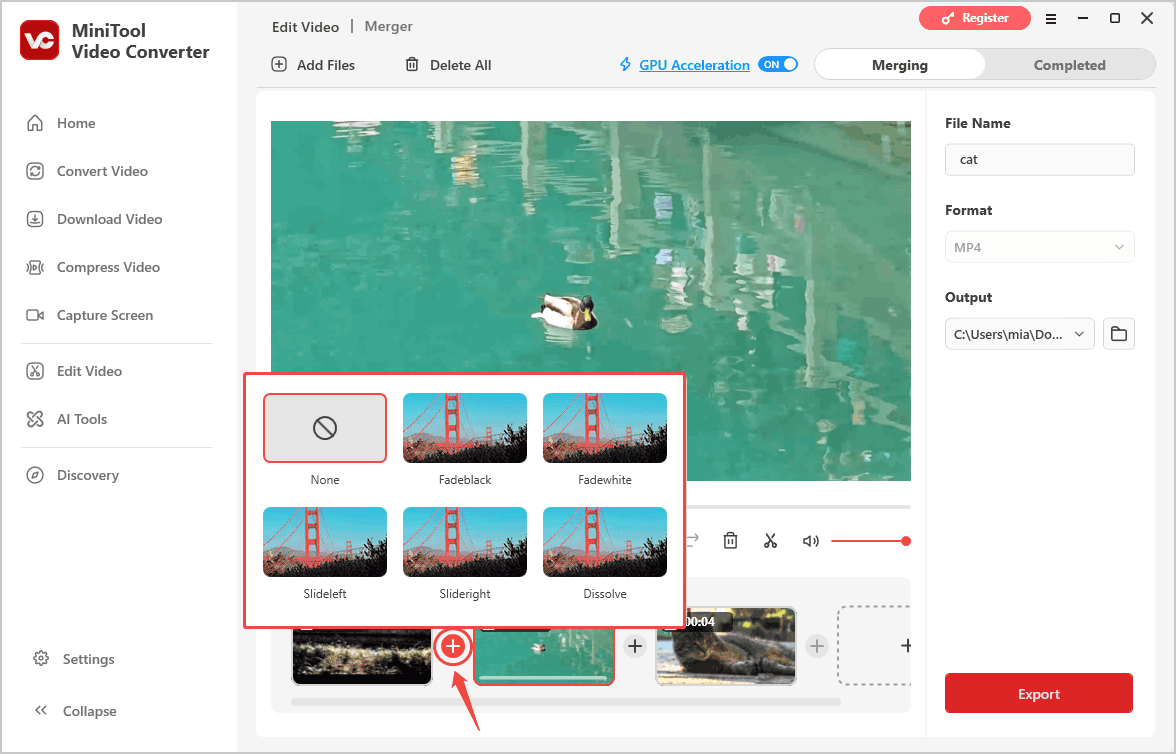Image resolution: width=1176 pixels, height=754 pixels.
Task: Adjust the red volume slider
Action: pyautogui.click(x=871, y=541)
